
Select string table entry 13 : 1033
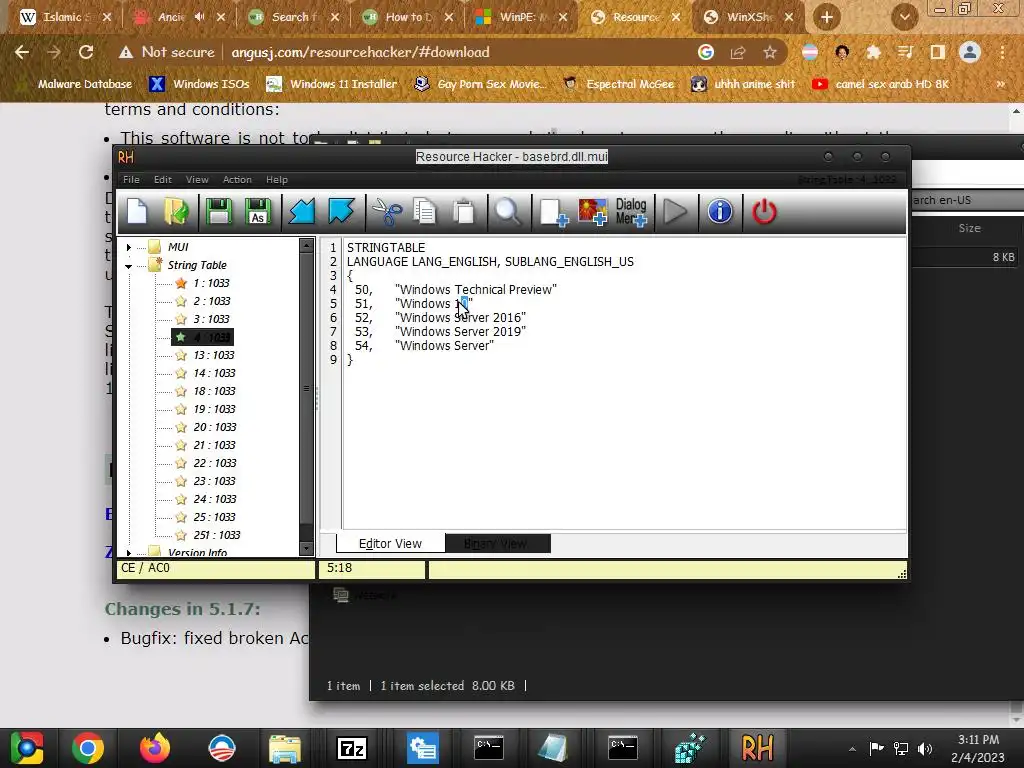point(214,355)
